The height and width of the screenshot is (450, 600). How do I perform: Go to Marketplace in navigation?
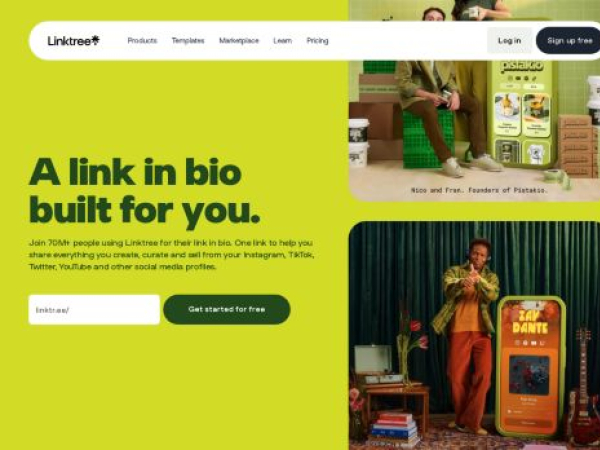pyautogui.click(x=239, y=41)
